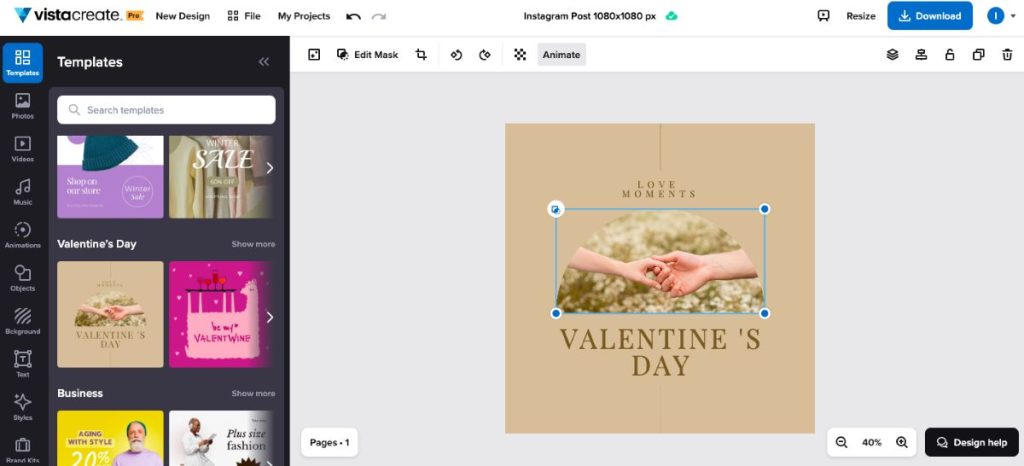The height and width of the screenshot is (466, 1024).
Task: Show next templates in the top row
Action: (270, 168)
